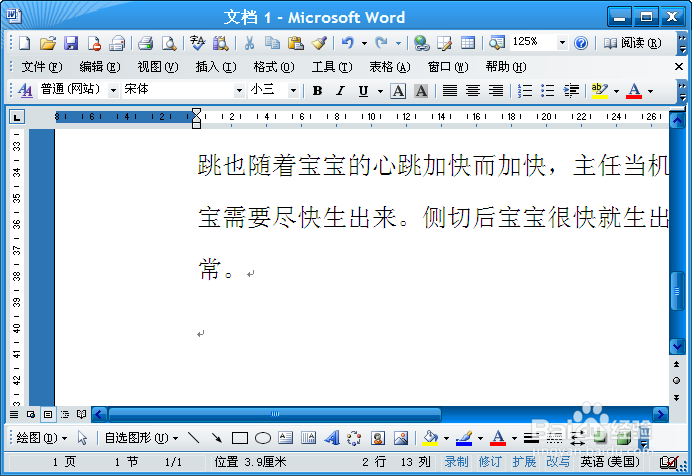This screenshot has height=476, width=692.
Task: Redo the last undone action
Action: tap(381, 43)
